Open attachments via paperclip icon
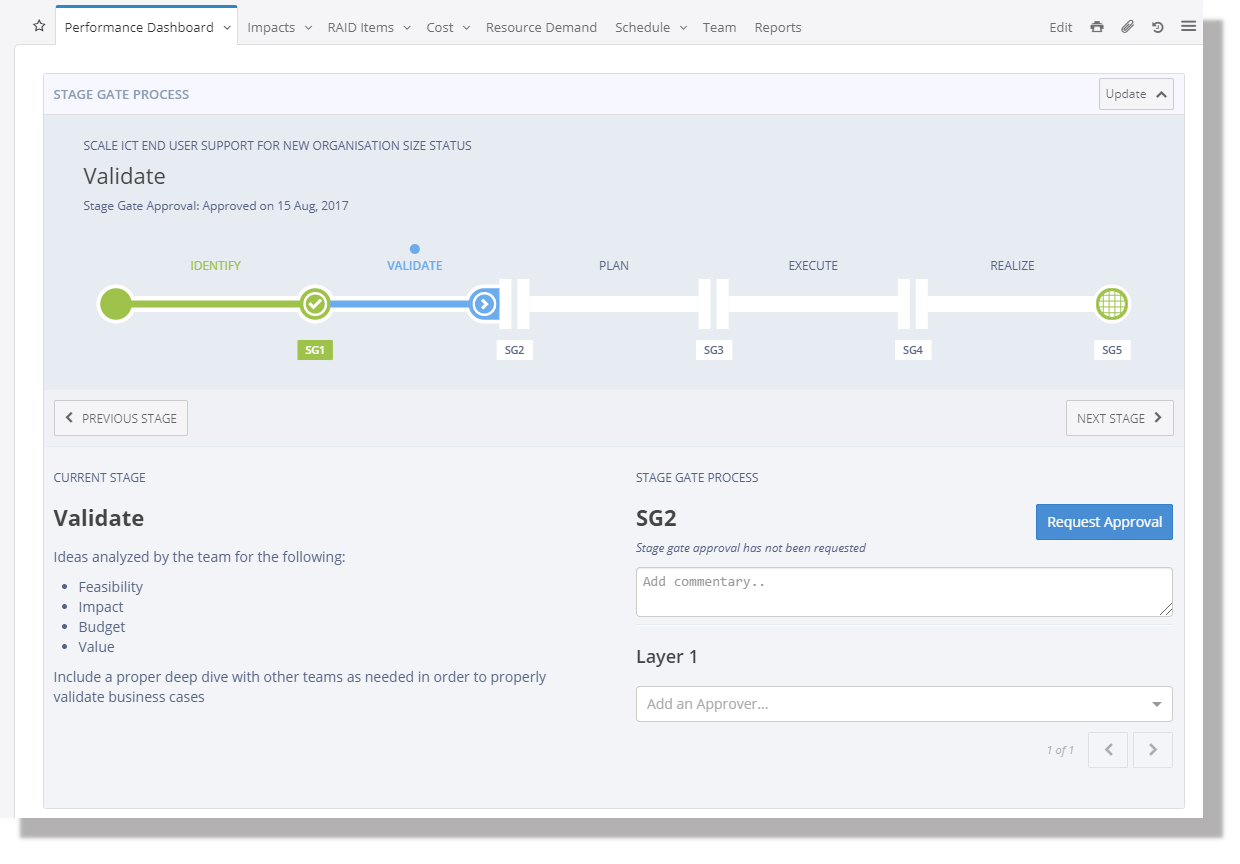Image resolution: width=1240 pixels, height=864 pixels. pyautogui.click(x=1127, y=27)
